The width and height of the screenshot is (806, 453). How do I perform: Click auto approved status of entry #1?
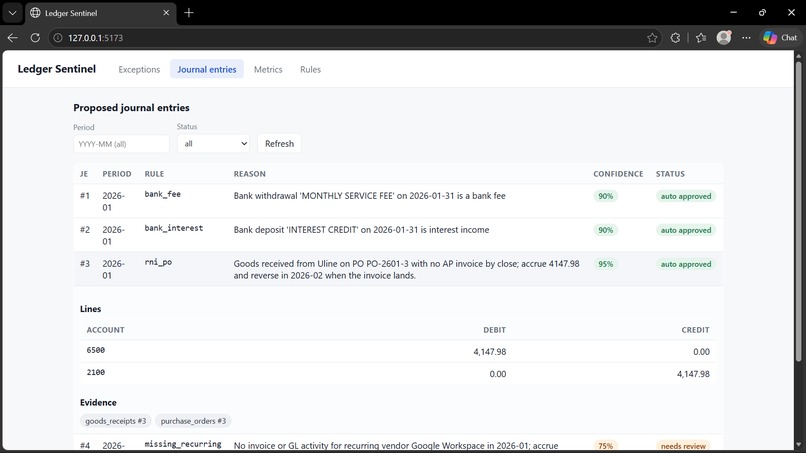(x=686, y=196)
